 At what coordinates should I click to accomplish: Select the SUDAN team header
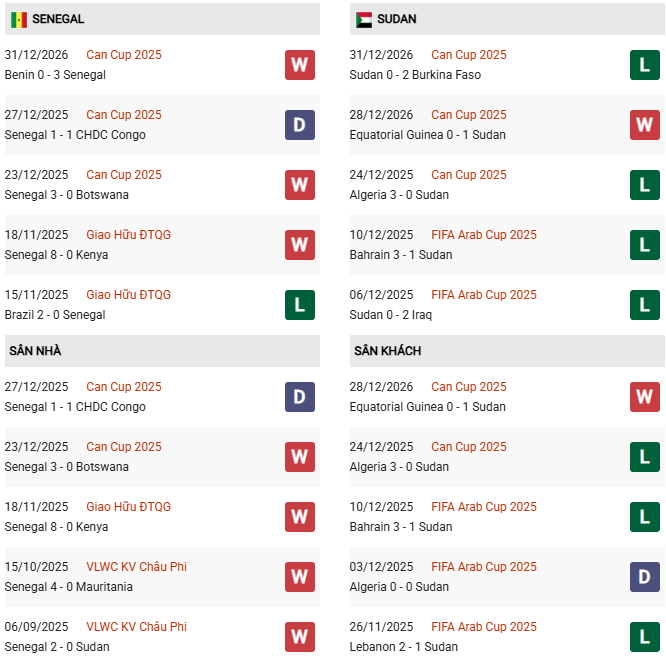[x=397, y=19]
